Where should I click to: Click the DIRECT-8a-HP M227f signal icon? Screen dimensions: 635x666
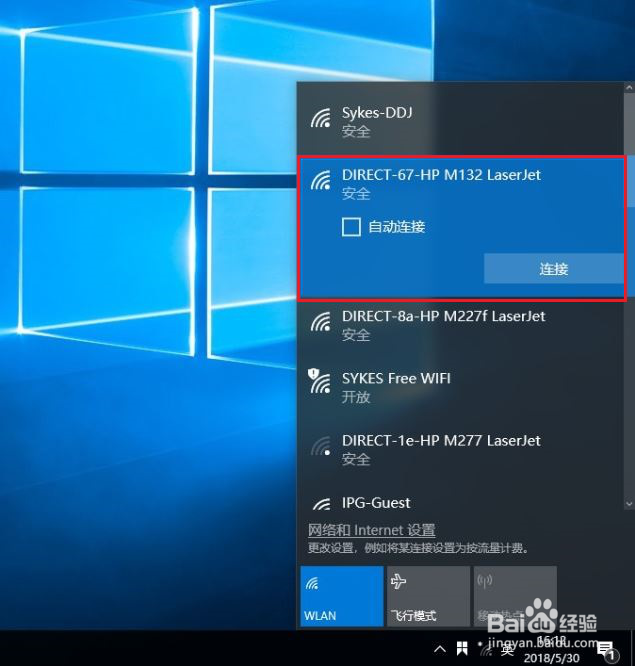(x=321, y=322)
